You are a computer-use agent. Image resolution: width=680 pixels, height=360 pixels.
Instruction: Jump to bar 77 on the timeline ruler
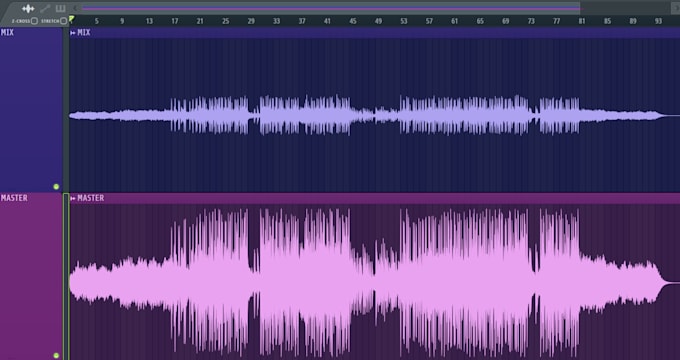pyautogui.click(x=556, y=21)
